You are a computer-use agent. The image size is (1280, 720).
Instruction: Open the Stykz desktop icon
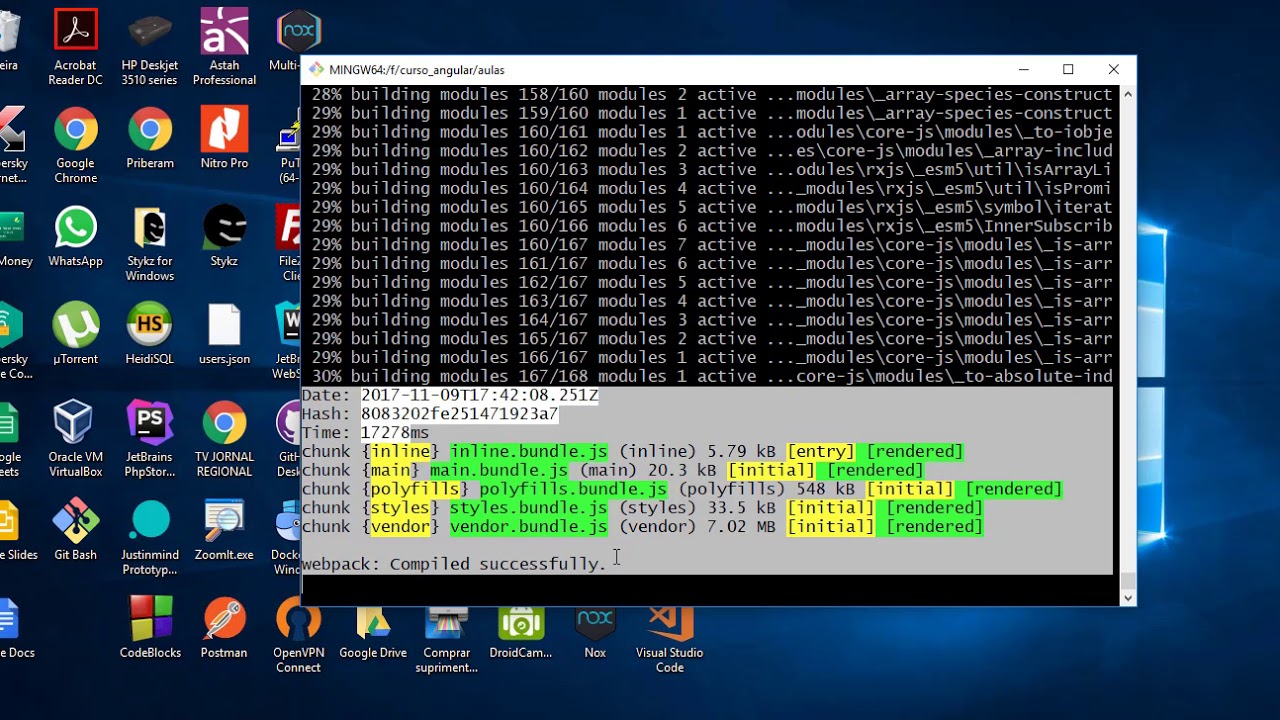(x=224, y=237)
